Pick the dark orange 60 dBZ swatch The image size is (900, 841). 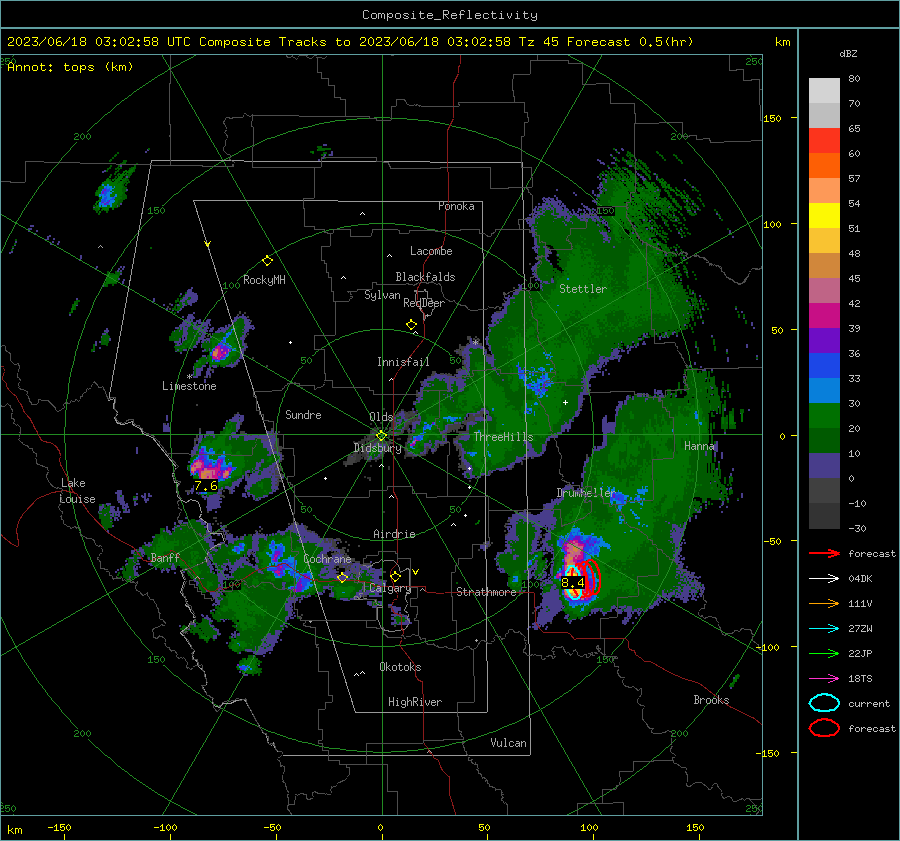[x=824, y=165]
